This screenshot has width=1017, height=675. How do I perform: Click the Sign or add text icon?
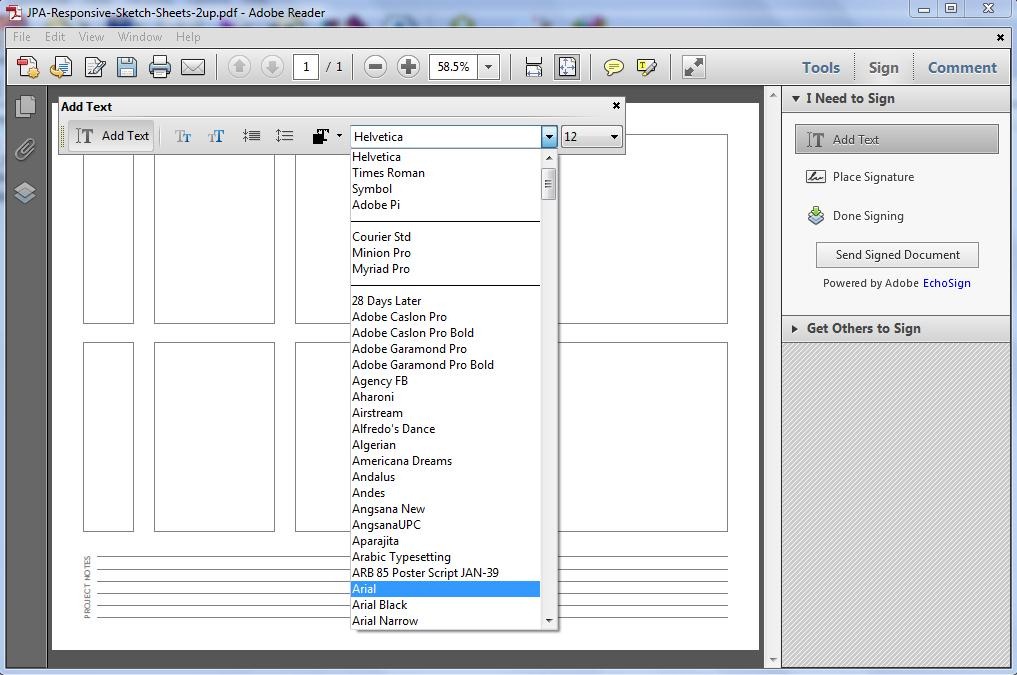click(95, 67)
